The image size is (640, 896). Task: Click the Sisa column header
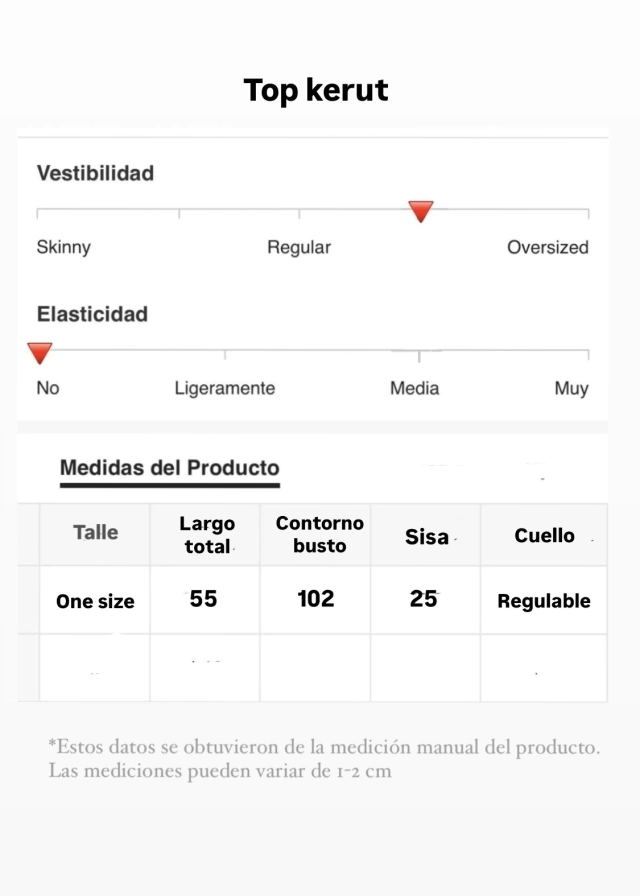pyautogui.click(x=427, y=537)
